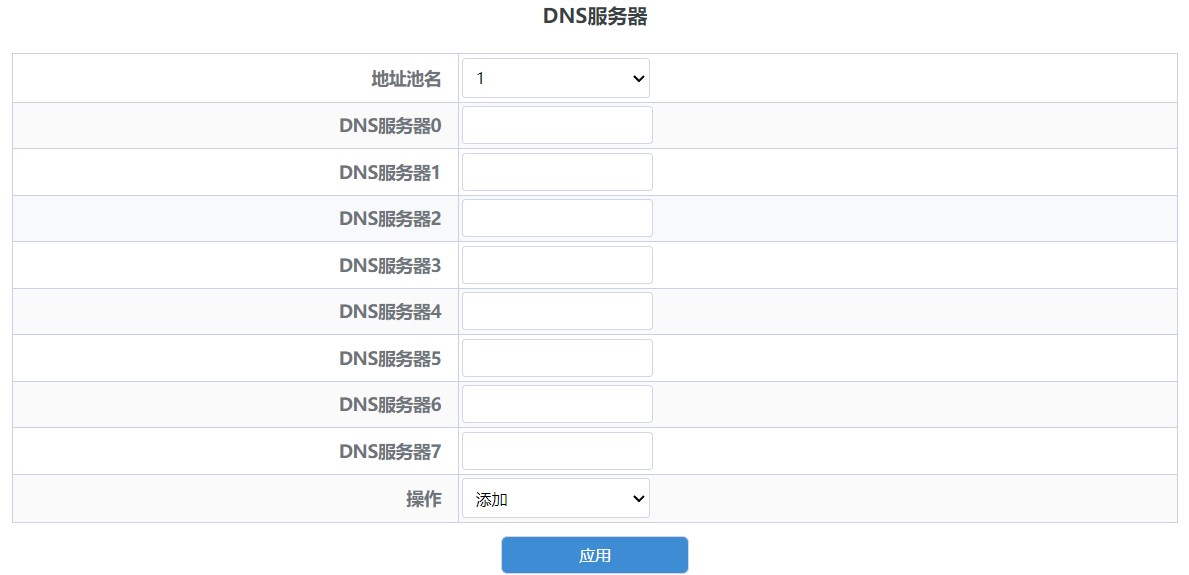Click the DNS服务器5 label text

point(390,358)
